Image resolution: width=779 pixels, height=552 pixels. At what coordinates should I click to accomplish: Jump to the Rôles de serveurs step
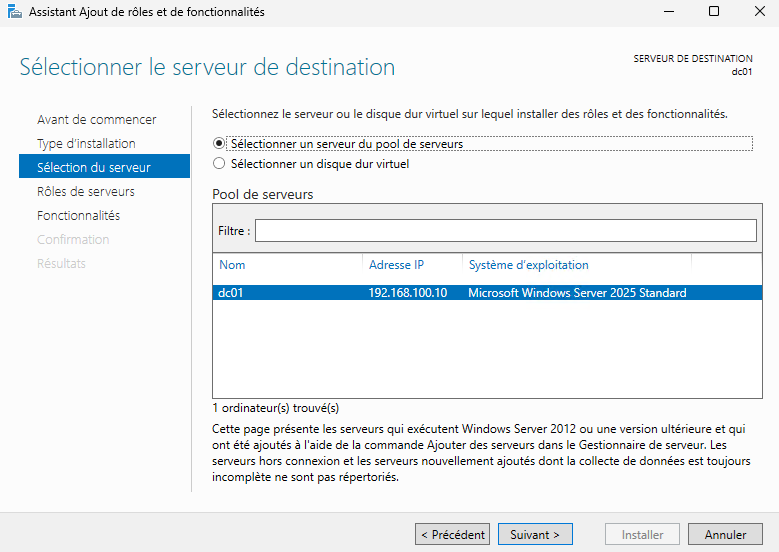[85, 191]
